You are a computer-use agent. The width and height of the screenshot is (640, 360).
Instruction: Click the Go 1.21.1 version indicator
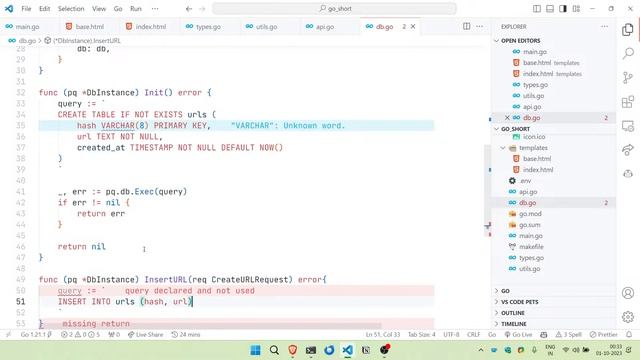point(36,334)
